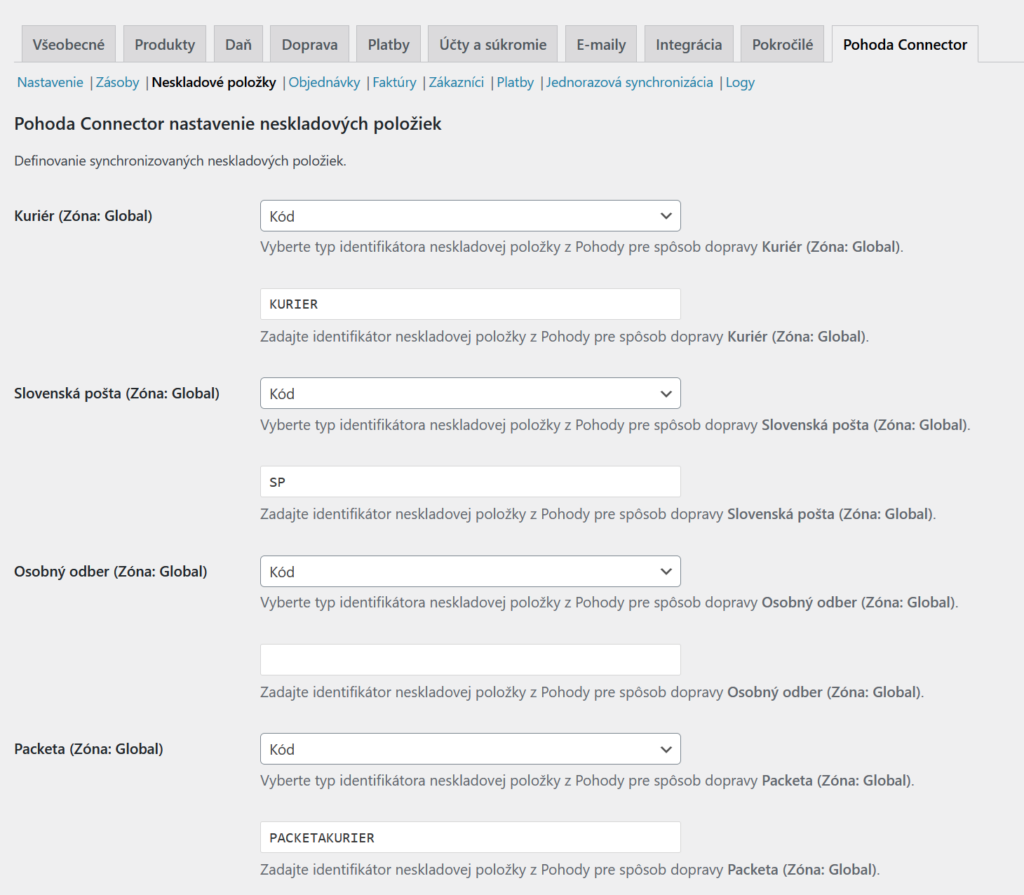Click the Platby subsection link

(515, 82)
